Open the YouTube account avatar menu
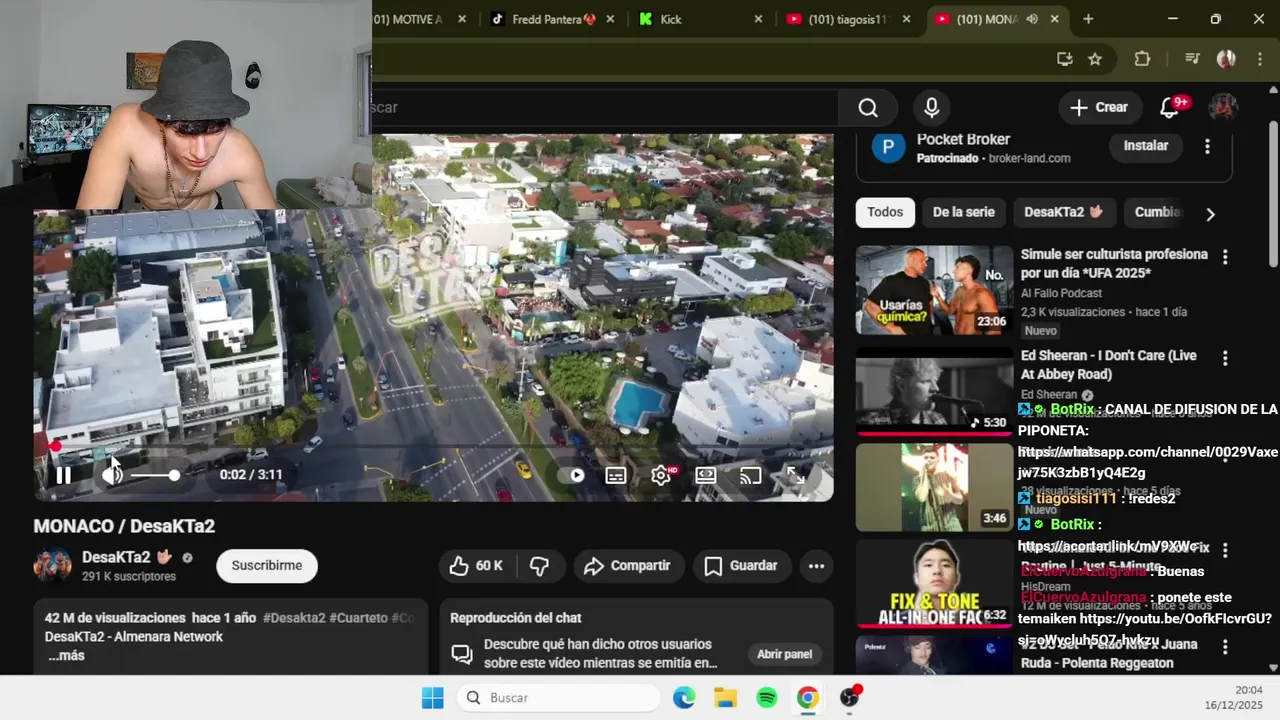This screenshot has width=1280, height=720. [x=1223, y=107]
